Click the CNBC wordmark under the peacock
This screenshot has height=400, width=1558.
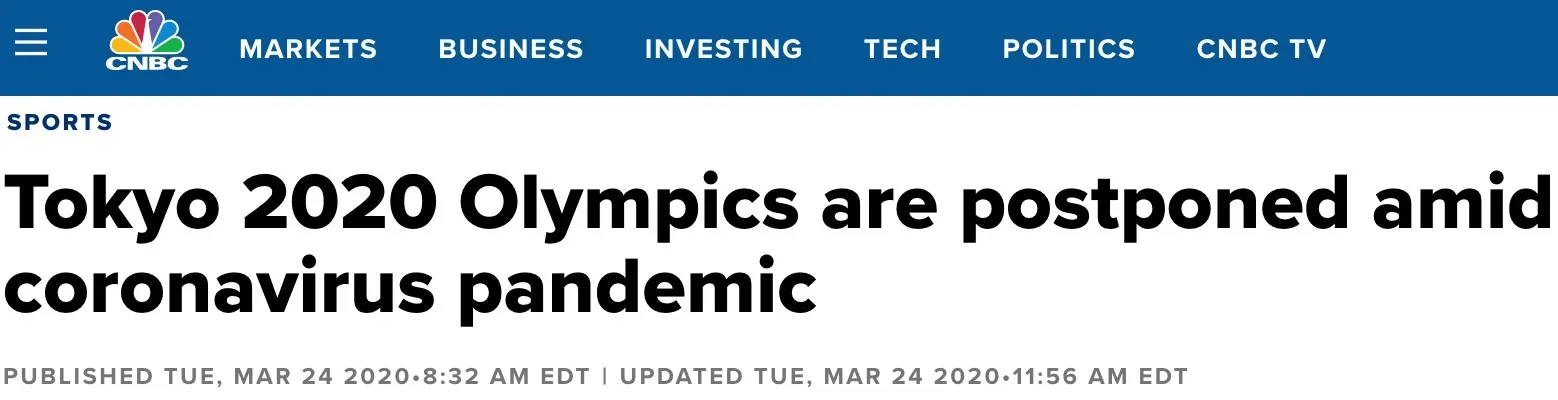[x=148, y=63]
